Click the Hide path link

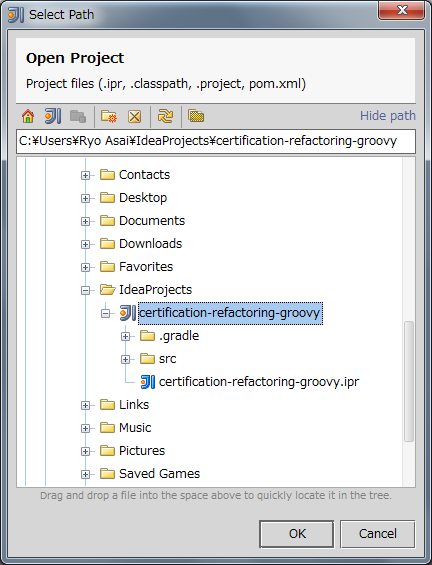tap(388, 116)
